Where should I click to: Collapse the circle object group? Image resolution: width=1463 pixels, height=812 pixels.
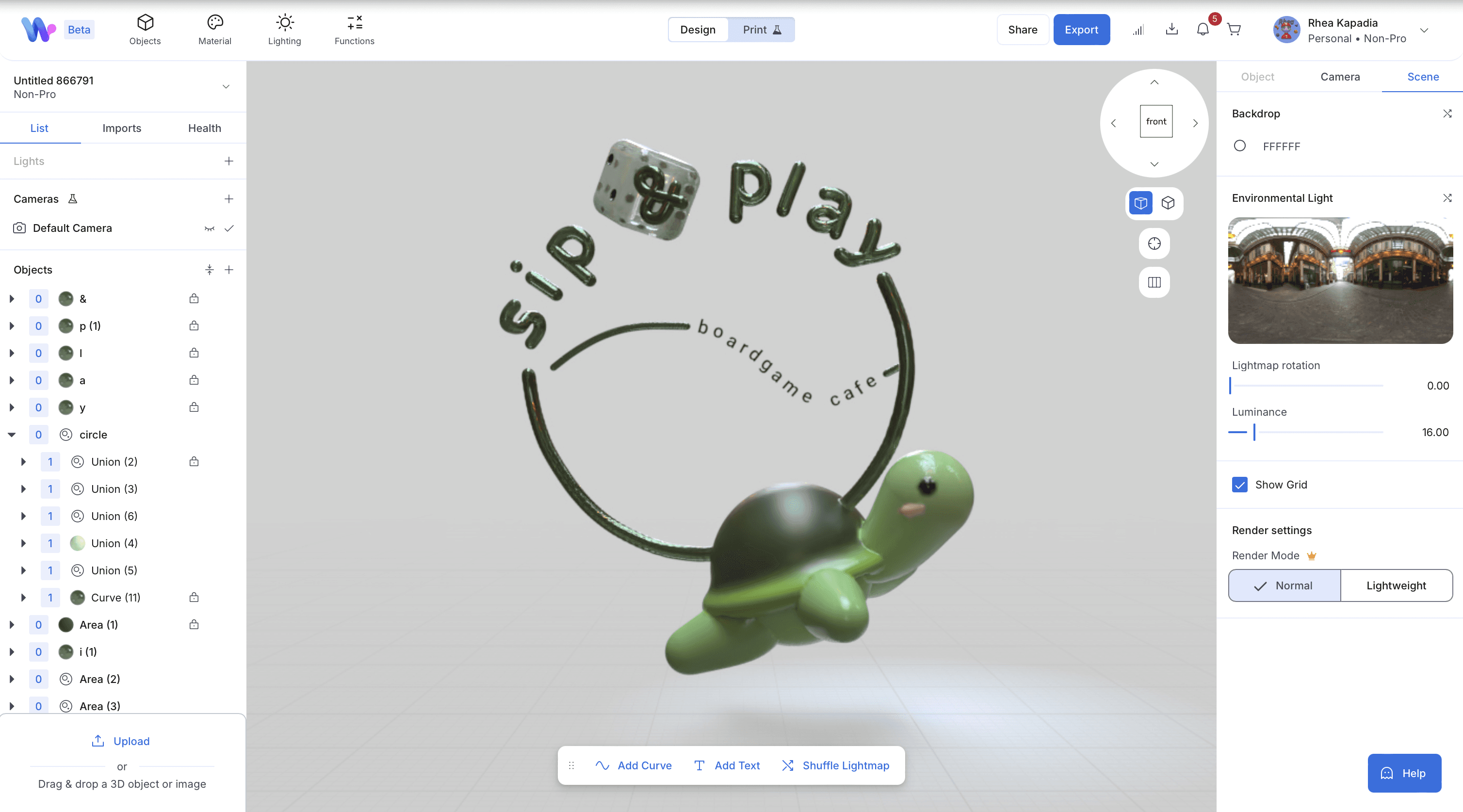pyautogui.click(x=11, y=435)
